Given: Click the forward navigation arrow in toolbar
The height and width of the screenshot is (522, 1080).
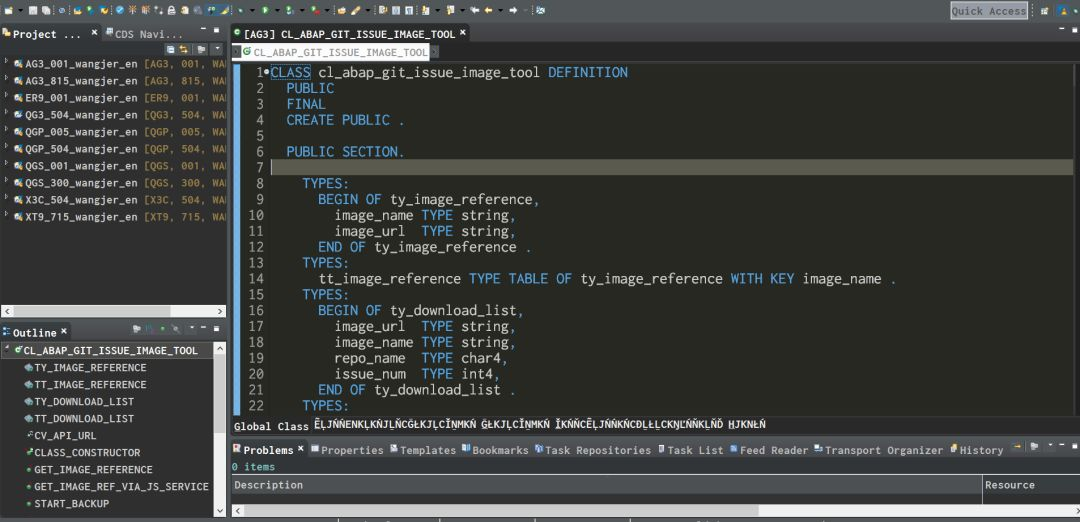Looking at the screenshot, I should 513,10.
